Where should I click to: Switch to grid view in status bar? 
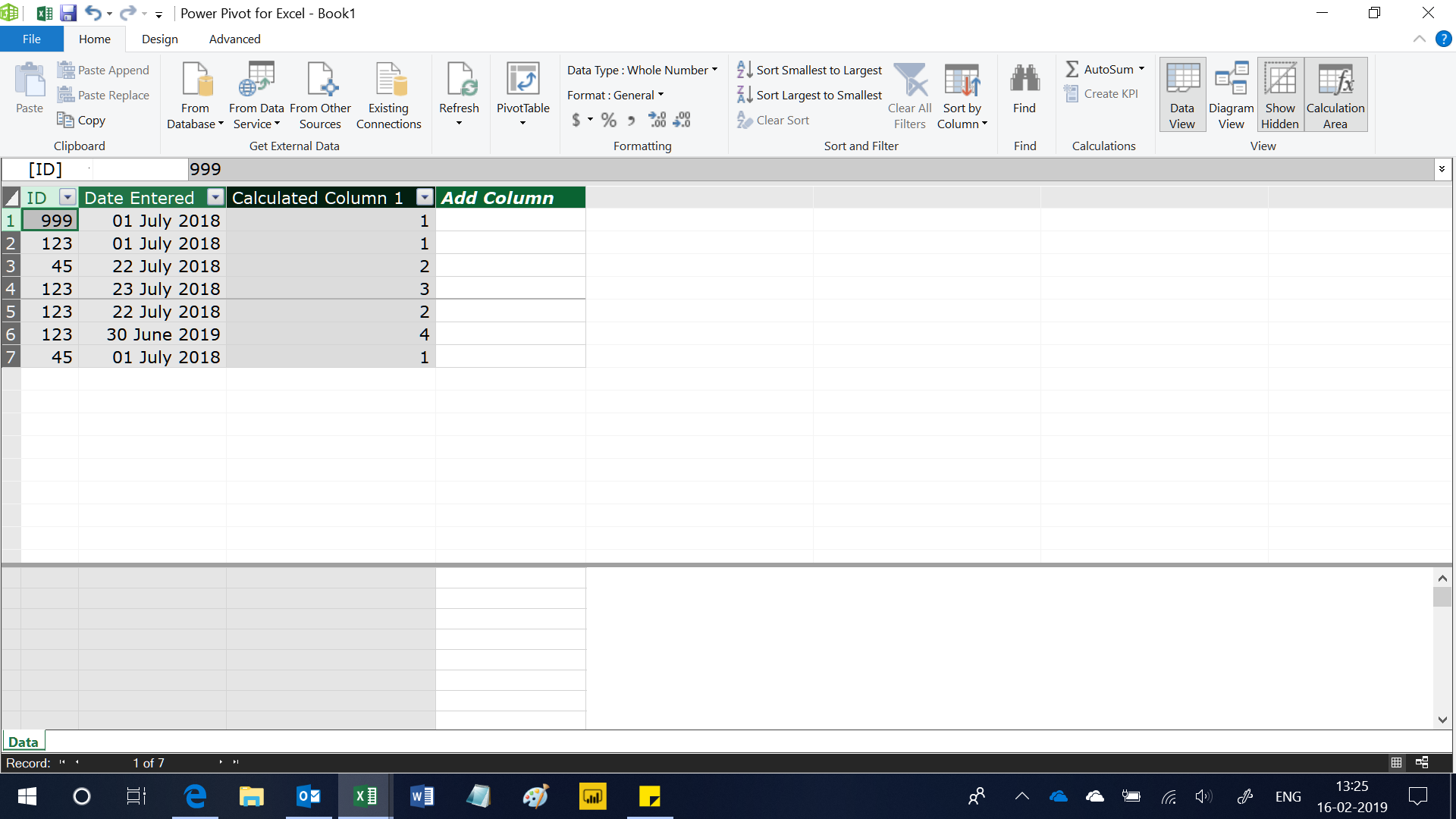1396,762
